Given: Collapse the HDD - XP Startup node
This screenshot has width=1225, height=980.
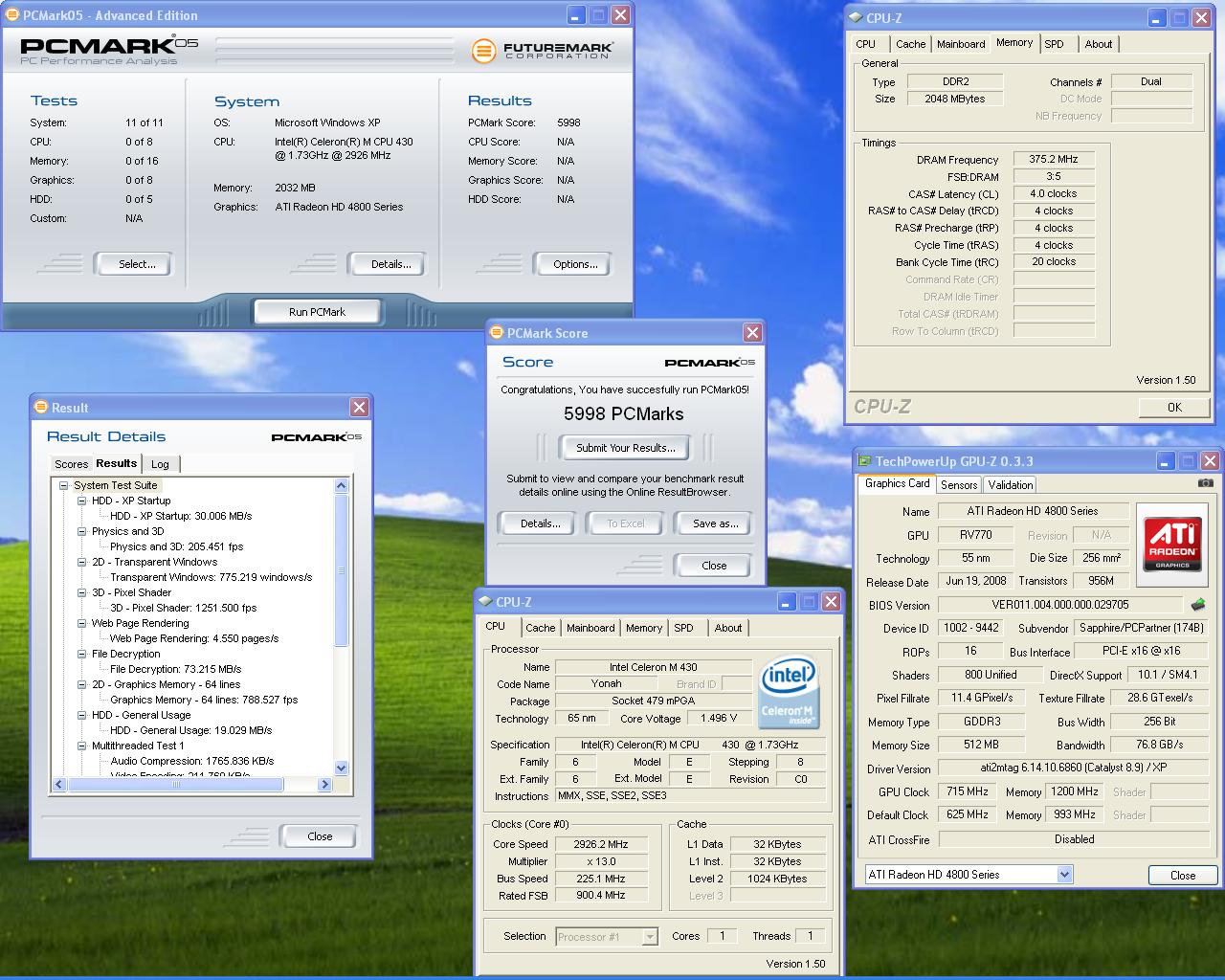Looking at the screenshot, I should coord(82,501).
